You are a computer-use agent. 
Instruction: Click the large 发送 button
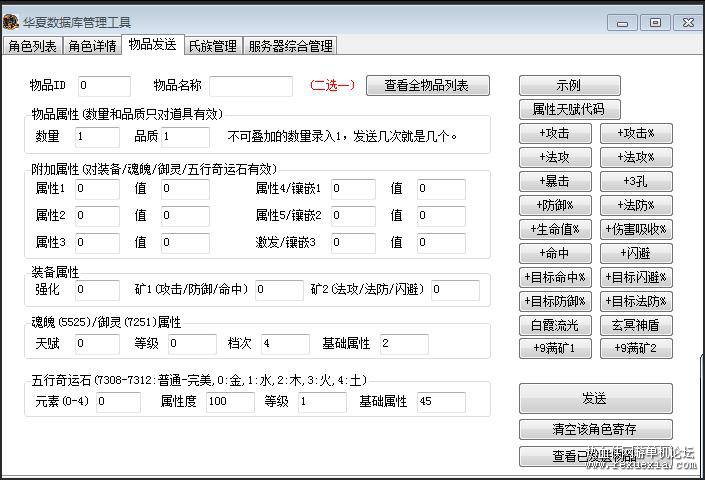click(x=595, y=399)
